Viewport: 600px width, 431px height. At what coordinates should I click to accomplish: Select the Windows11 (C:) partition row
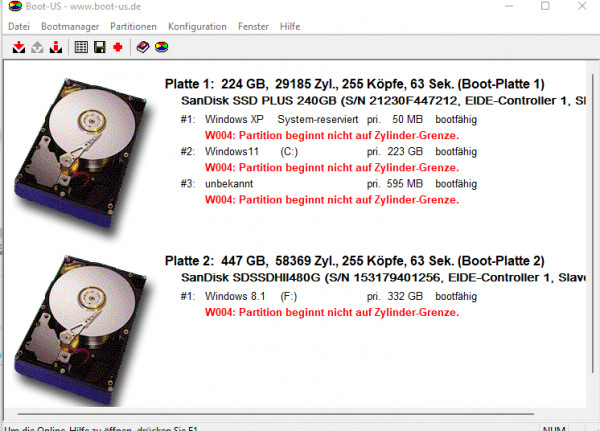click(329, 152)
